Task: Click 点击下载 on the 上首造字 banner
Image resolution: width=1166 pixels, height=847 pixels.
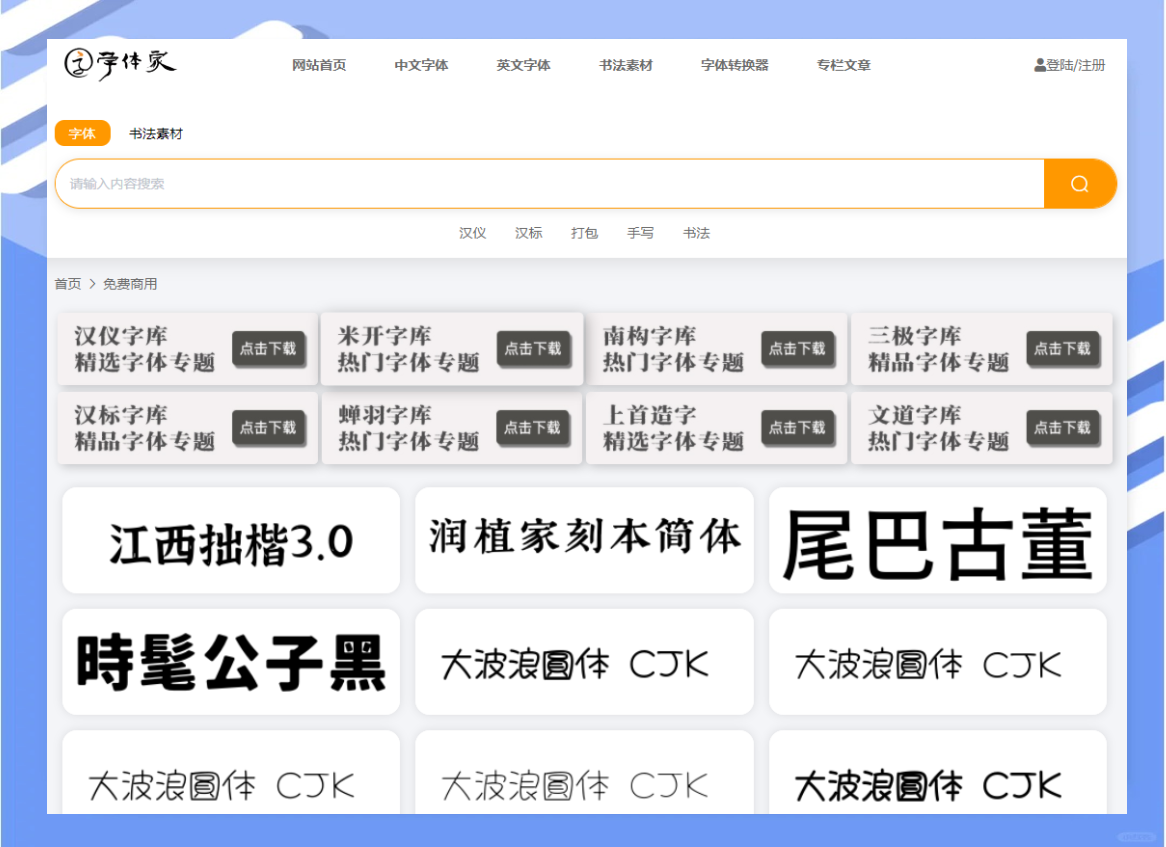Action: pos(797,428)
